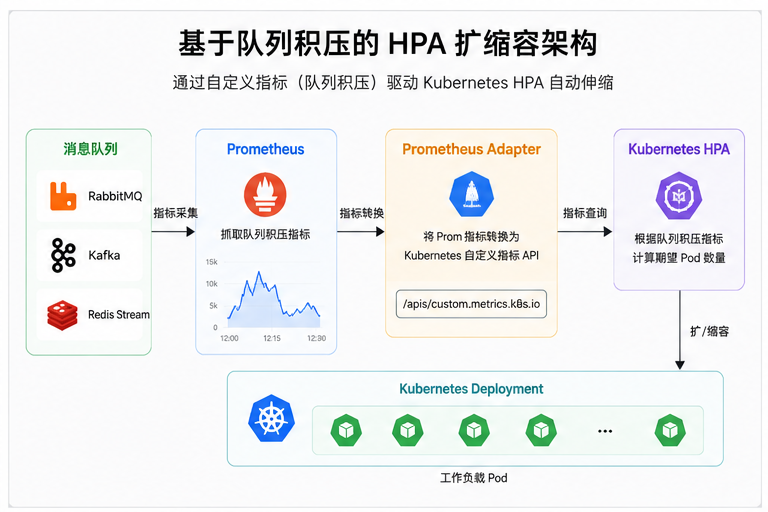Click the blue Kubernetes helm wheel icon

click(271, 418)
